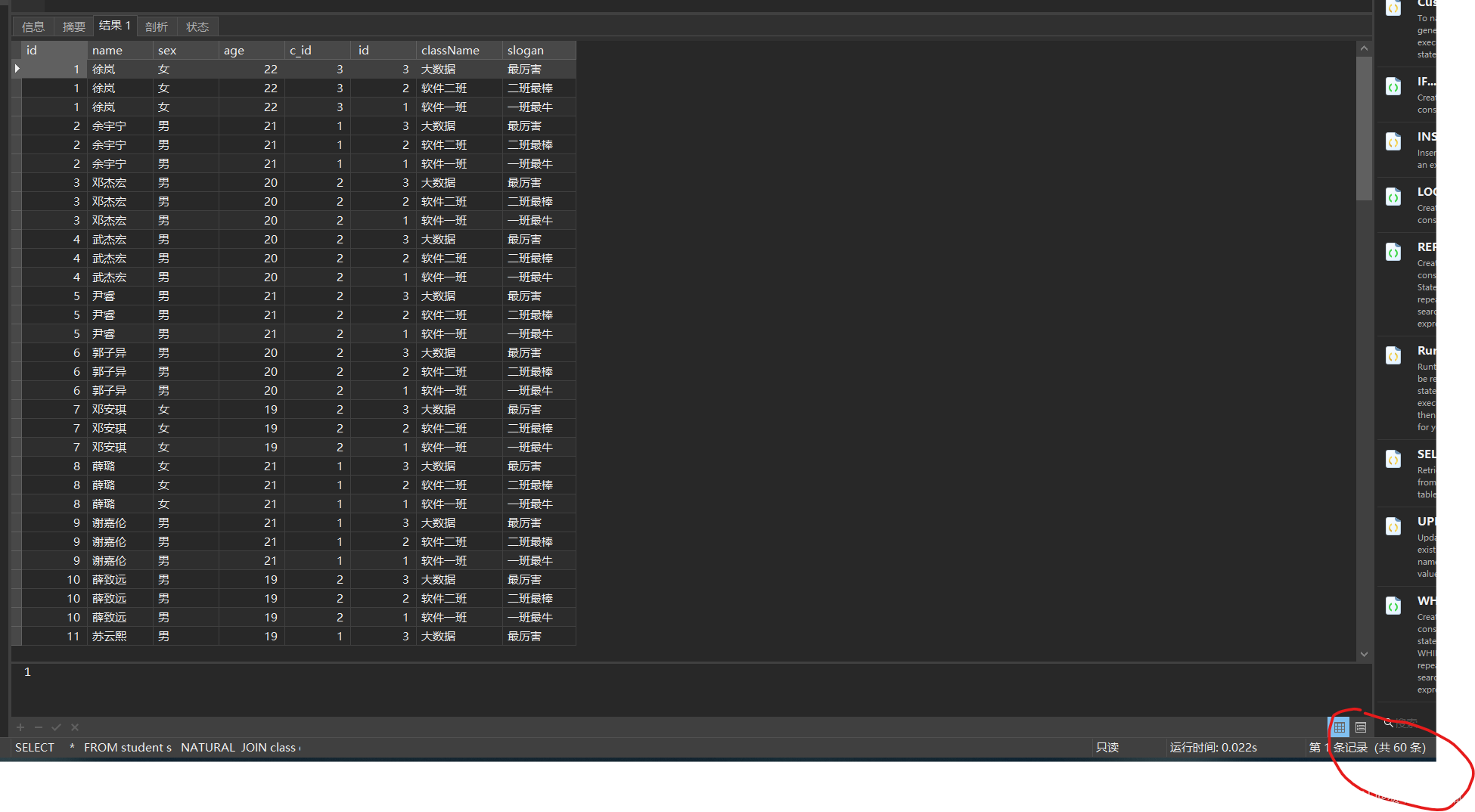1475x812 pixels.
Task: Sort by the name column header
Action: pos(120,50)
